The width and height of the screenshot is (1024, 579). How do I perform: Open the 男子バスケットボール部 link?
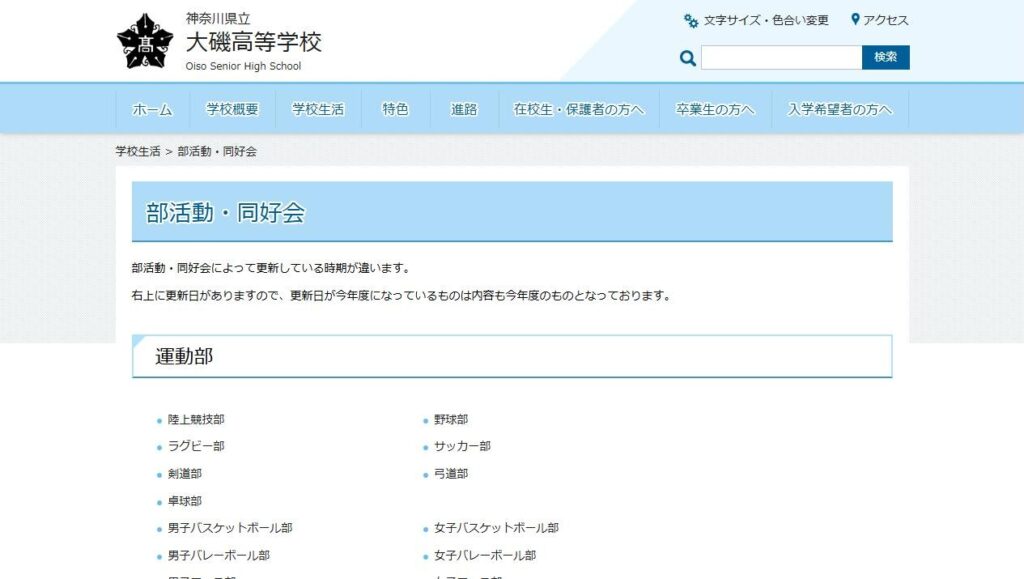[230, 528]
